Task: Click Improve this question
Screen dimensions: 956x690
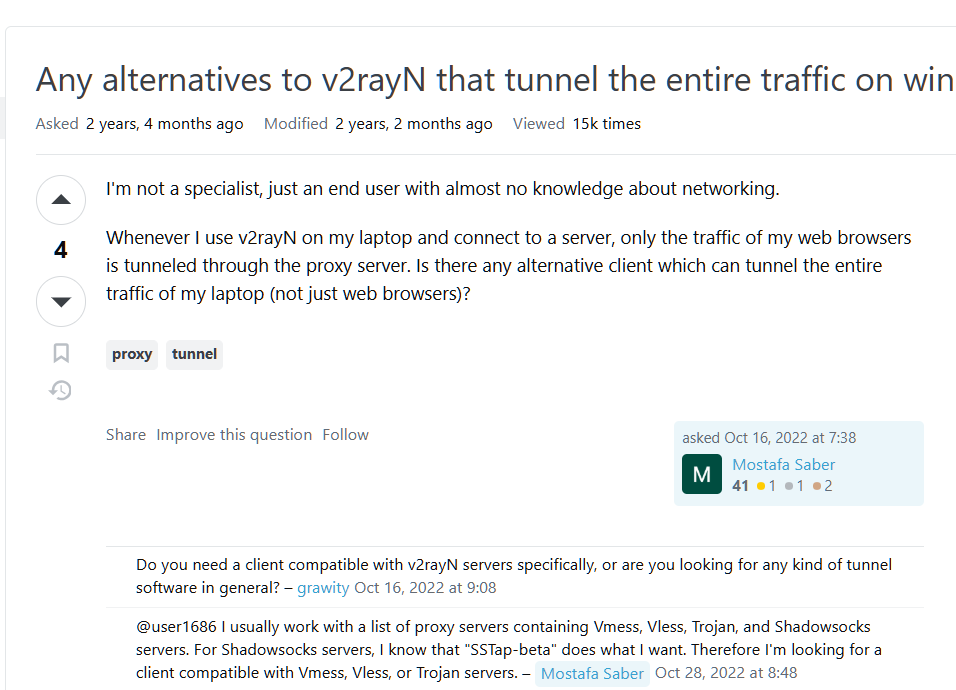Action: coord(234,435)
